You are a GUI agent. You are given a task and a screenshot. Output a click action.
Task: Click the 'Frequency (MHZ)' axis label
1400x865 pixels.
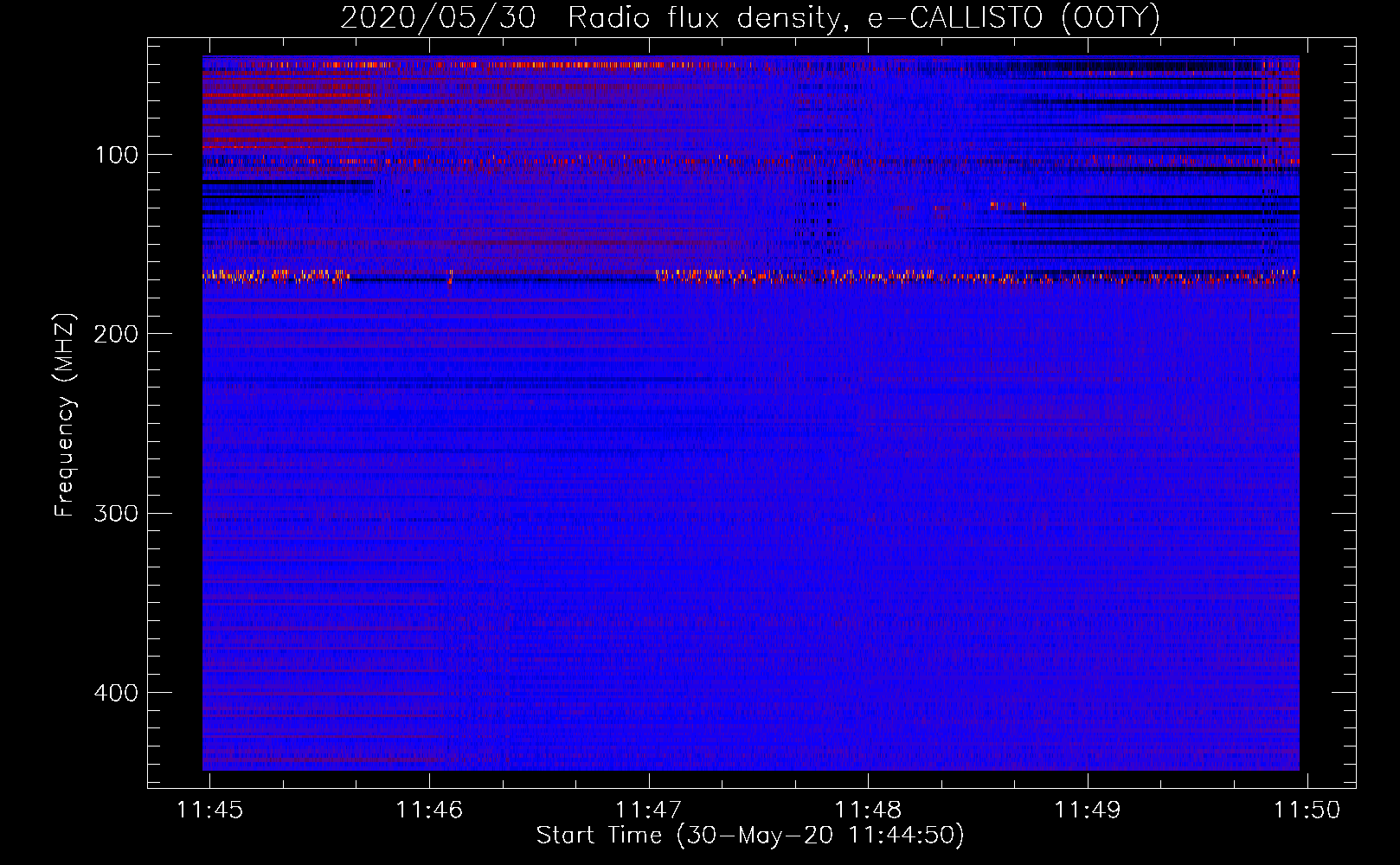(65, 414)
